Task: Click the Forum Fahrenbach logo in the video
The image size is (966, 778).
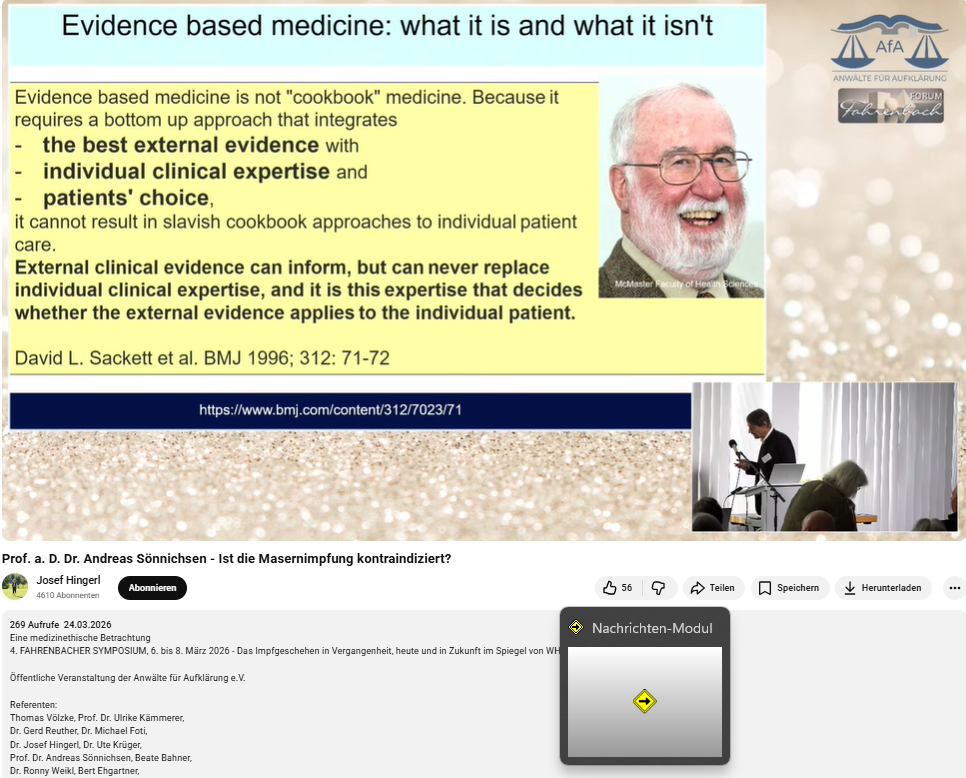Action: 890,106
